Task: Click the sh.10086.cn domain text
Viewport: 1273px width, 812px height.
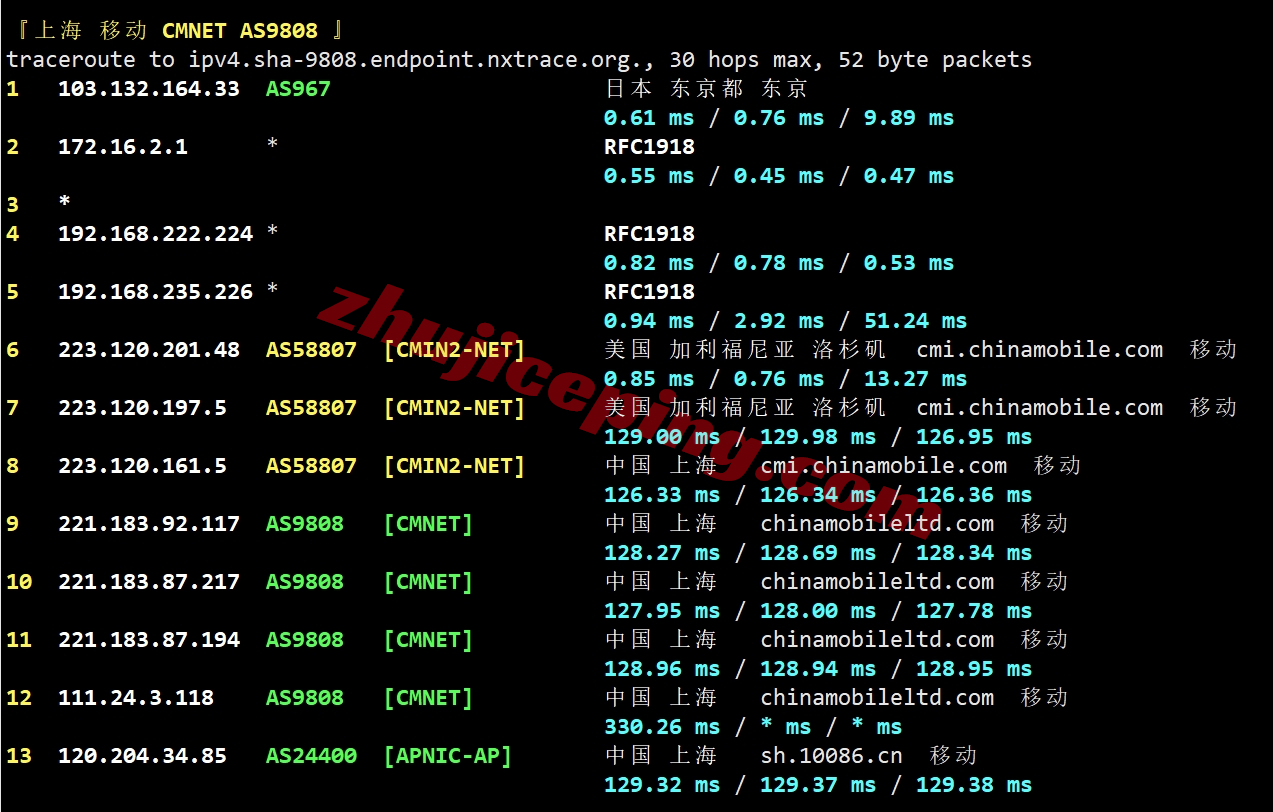Action: coord(832,756)
